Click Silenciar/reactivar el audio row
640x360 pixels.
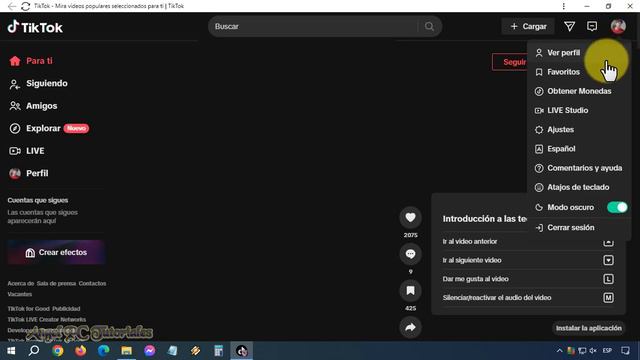tap(528, 298)
